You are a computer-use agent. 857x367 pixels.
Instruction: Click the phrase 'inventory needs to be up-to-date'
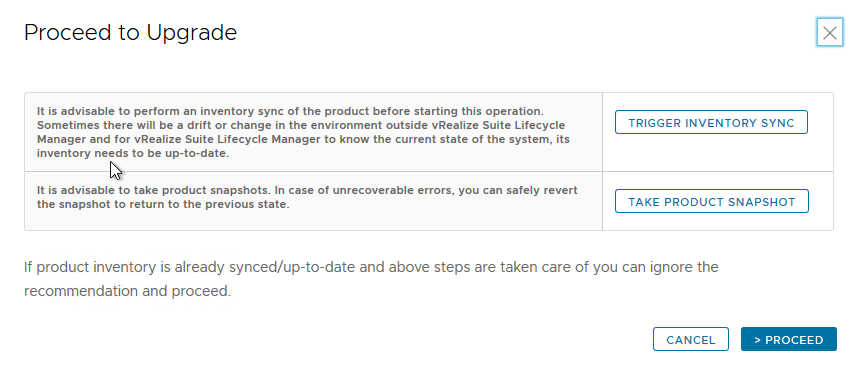pos(132,154)
